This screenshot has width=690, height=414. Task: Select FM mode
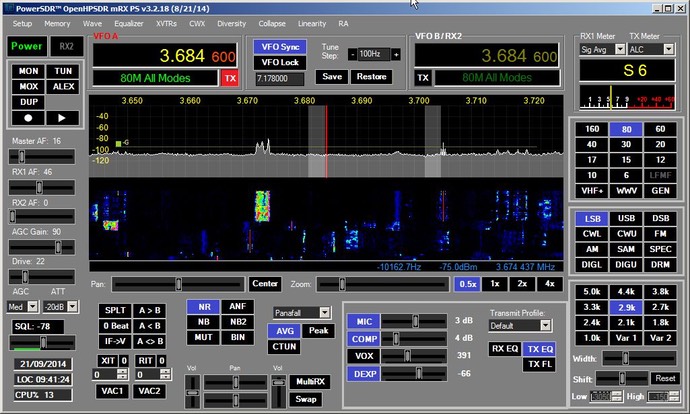(660, 234)
